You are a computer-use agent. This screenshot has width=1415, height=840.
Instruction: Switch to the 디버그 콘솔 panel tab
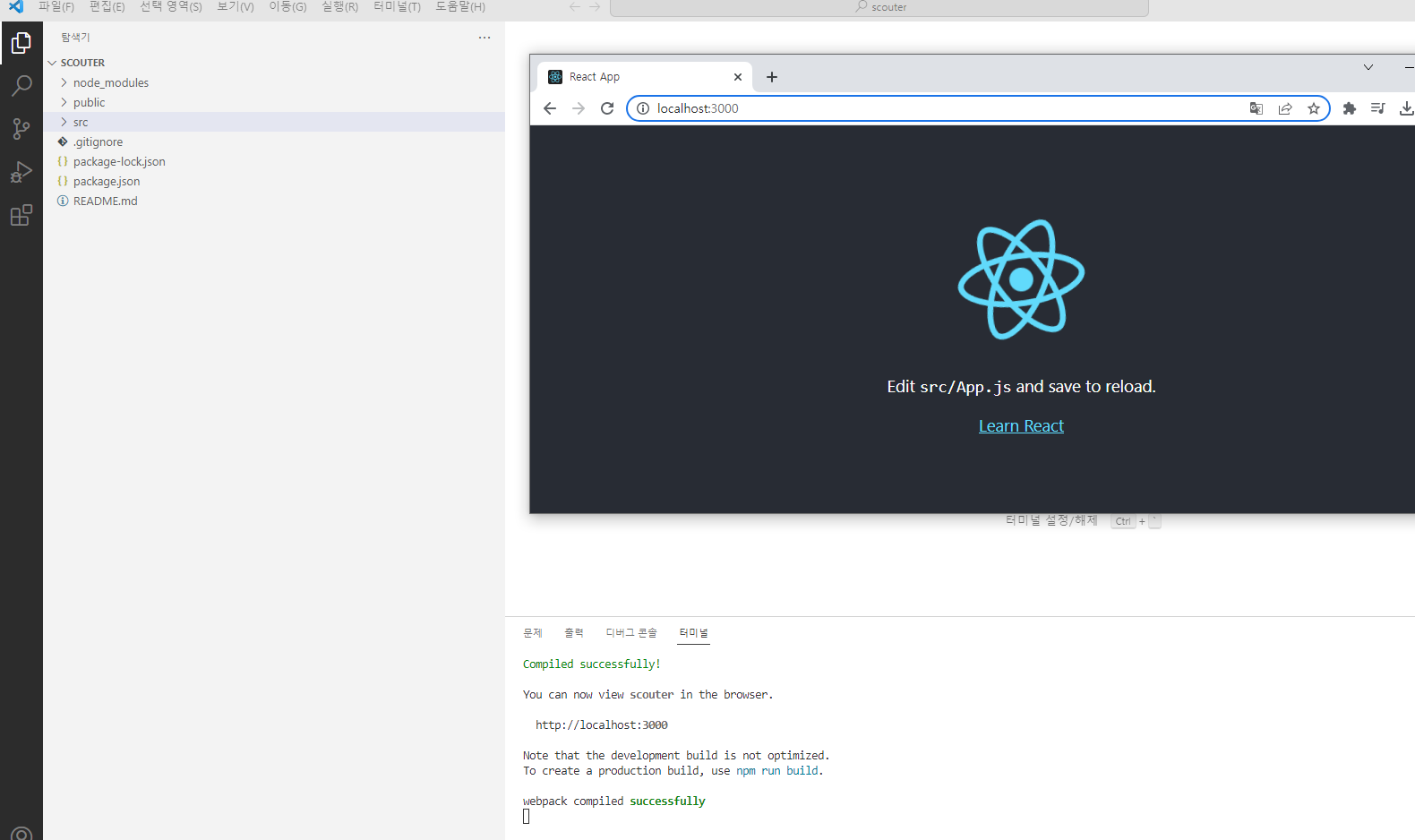pyautogui.click(x=631, y=633)
